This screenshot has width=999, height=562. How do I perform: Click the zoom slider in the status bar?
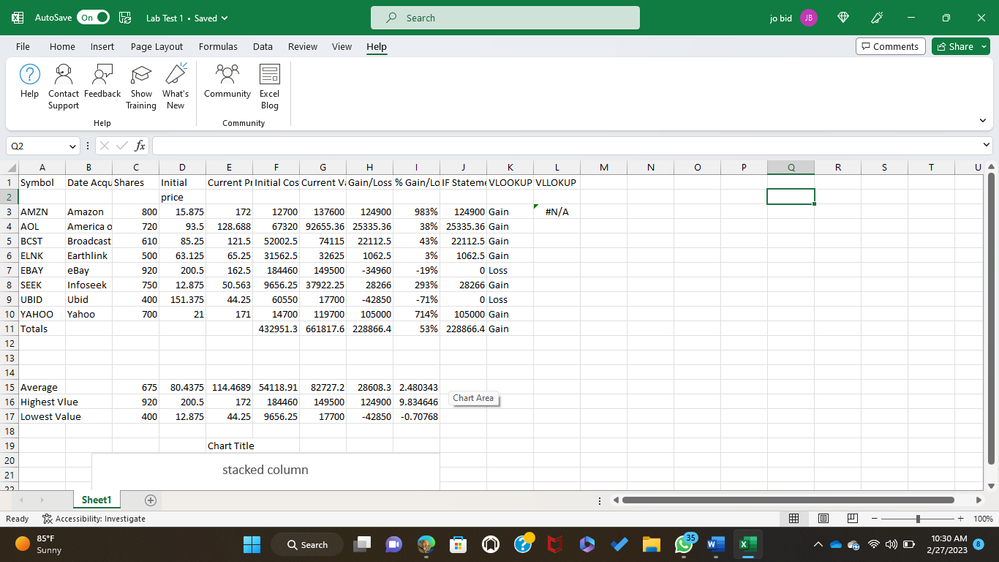[x=917, y=518]
